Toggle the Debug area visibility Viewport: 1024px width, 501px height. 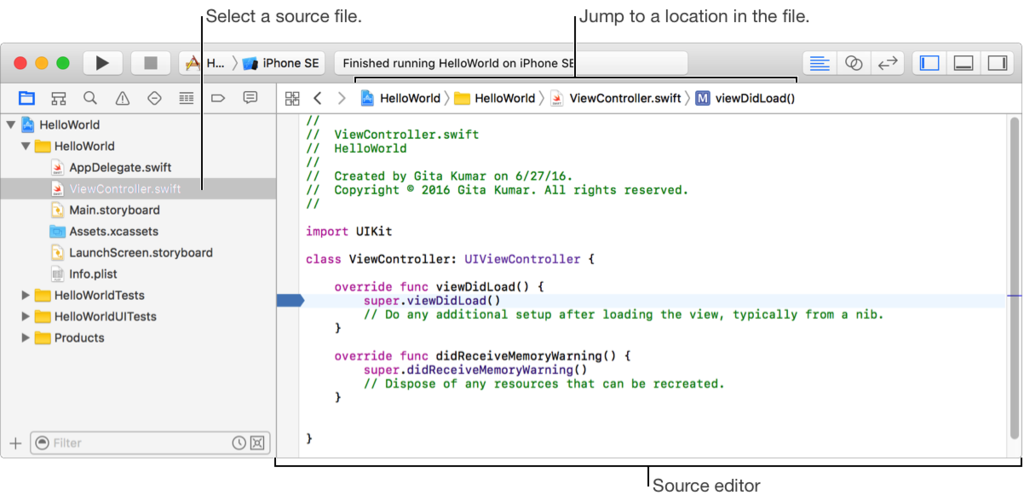click(x=963, y=63)
